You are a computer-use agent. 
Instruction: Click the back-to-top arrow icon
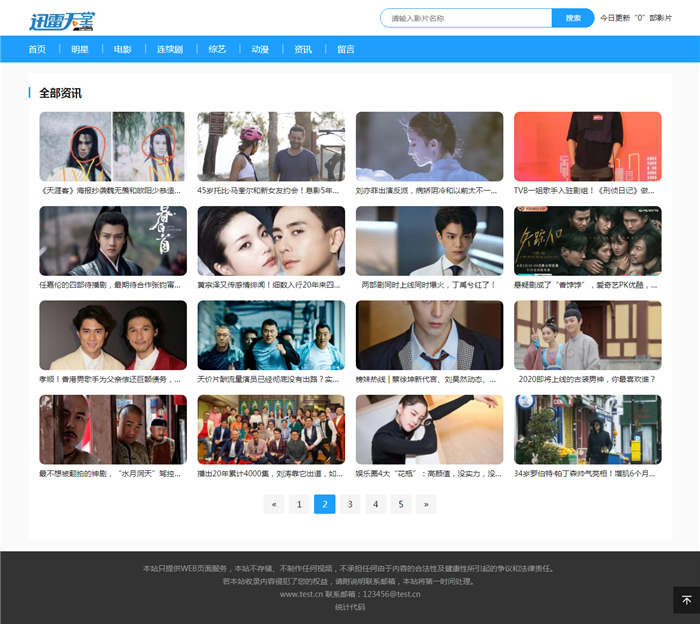pyautogui.click(x=686, y=600)
